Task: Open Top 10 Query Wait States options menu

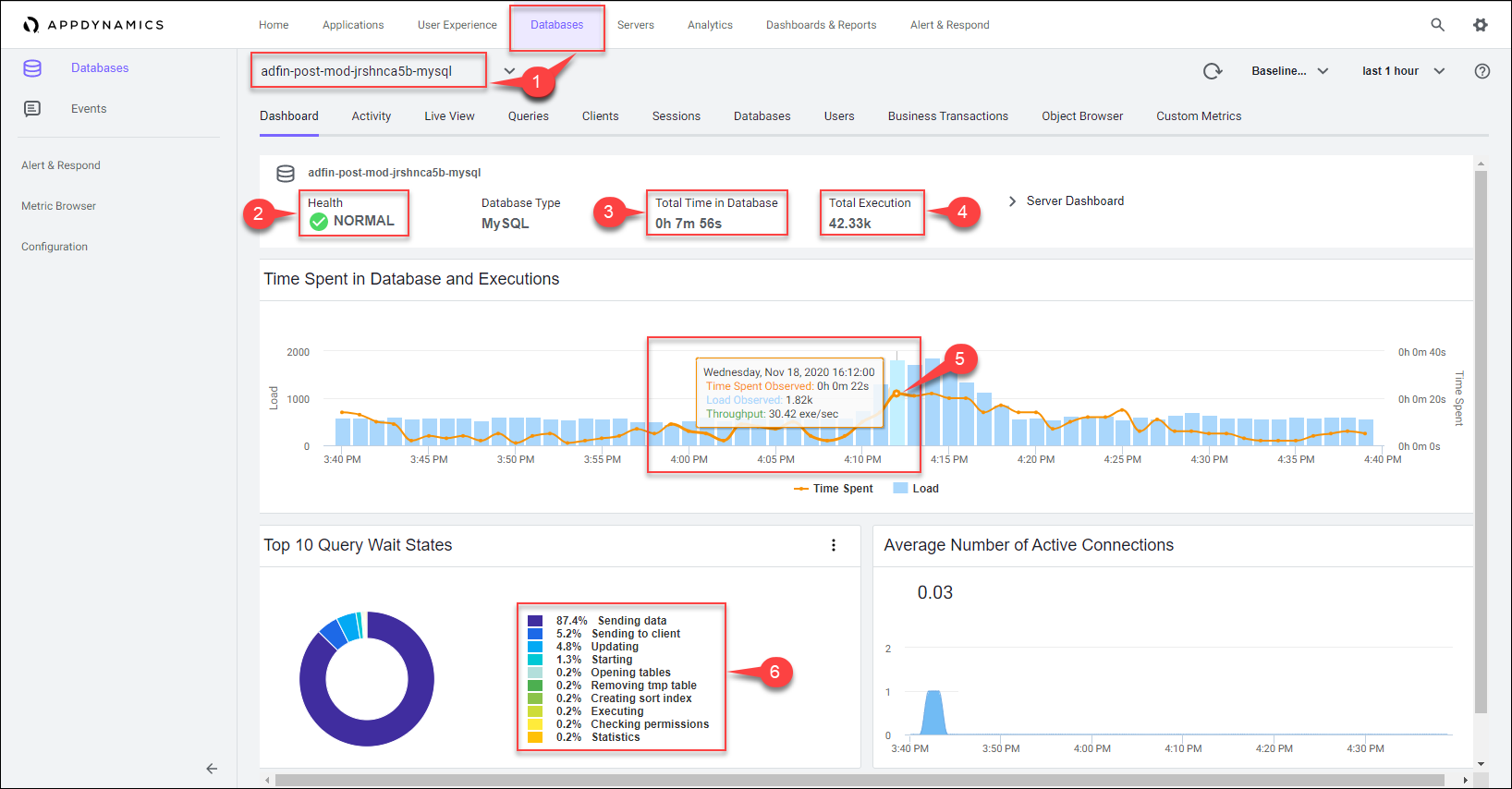Action: coord(833,545)
